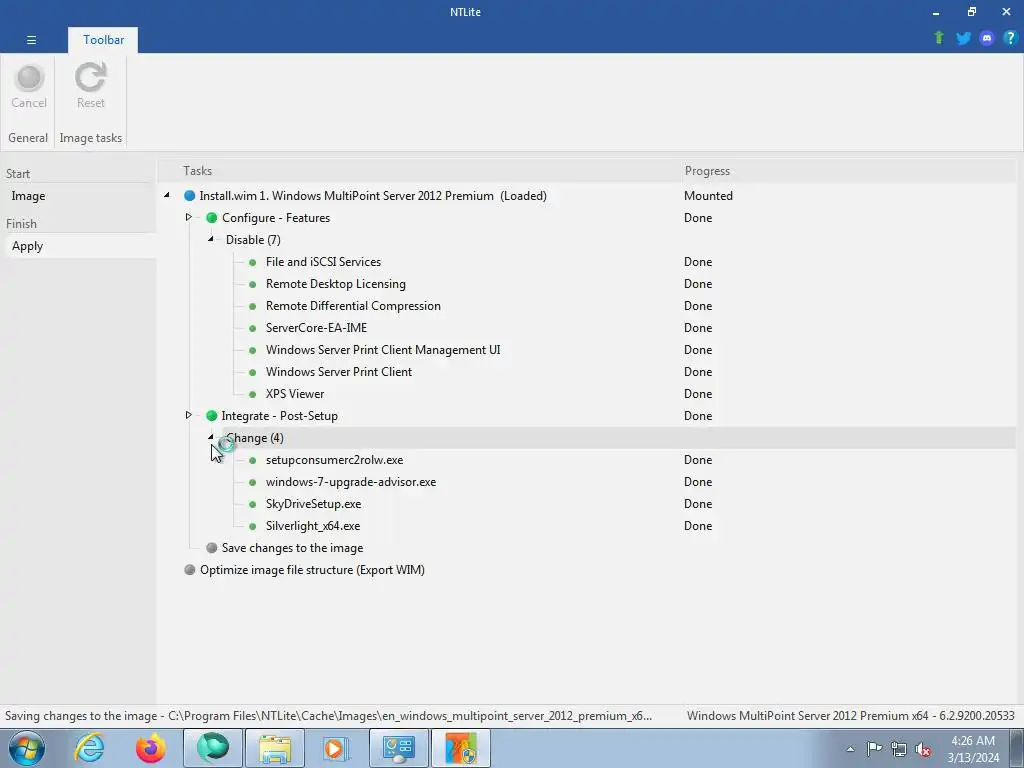Image resolution: width=1024 pixels, height=768 pixels.
Task: Click green dot beside File and iSCSI Services
Action: [x=253, y=262]
